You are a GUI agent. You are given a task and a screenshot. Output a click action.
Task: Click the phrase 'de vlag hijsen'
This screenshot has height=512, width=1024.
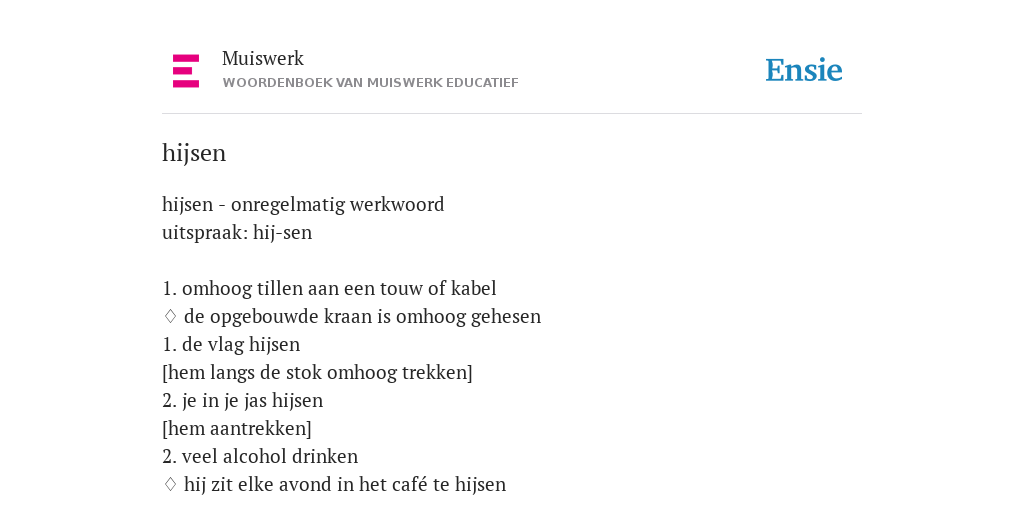(241, 345)
